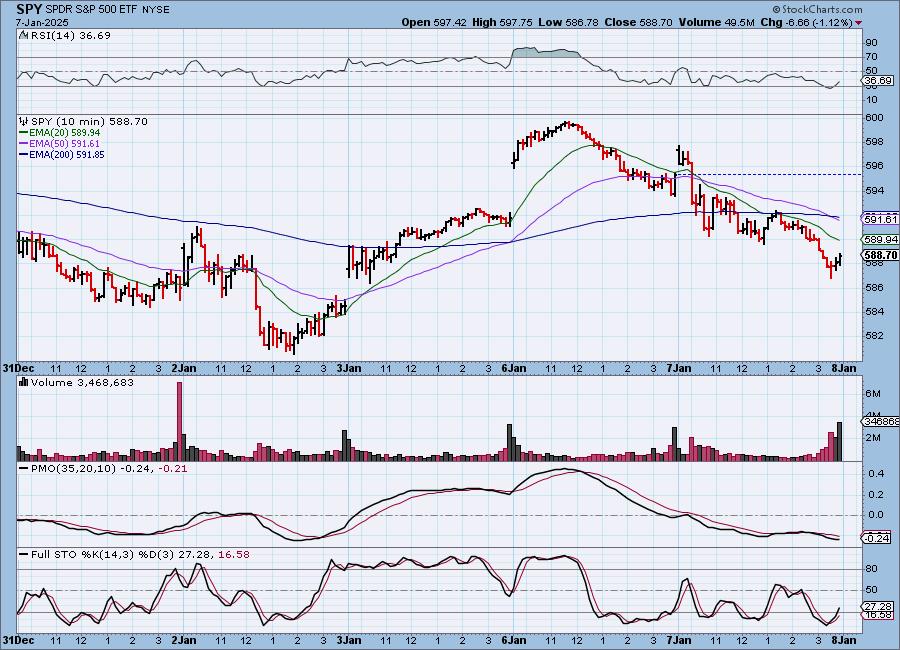Click the 0.4 PMO axis label
This screenshot has height=650, width=900.
coord(876,474)
